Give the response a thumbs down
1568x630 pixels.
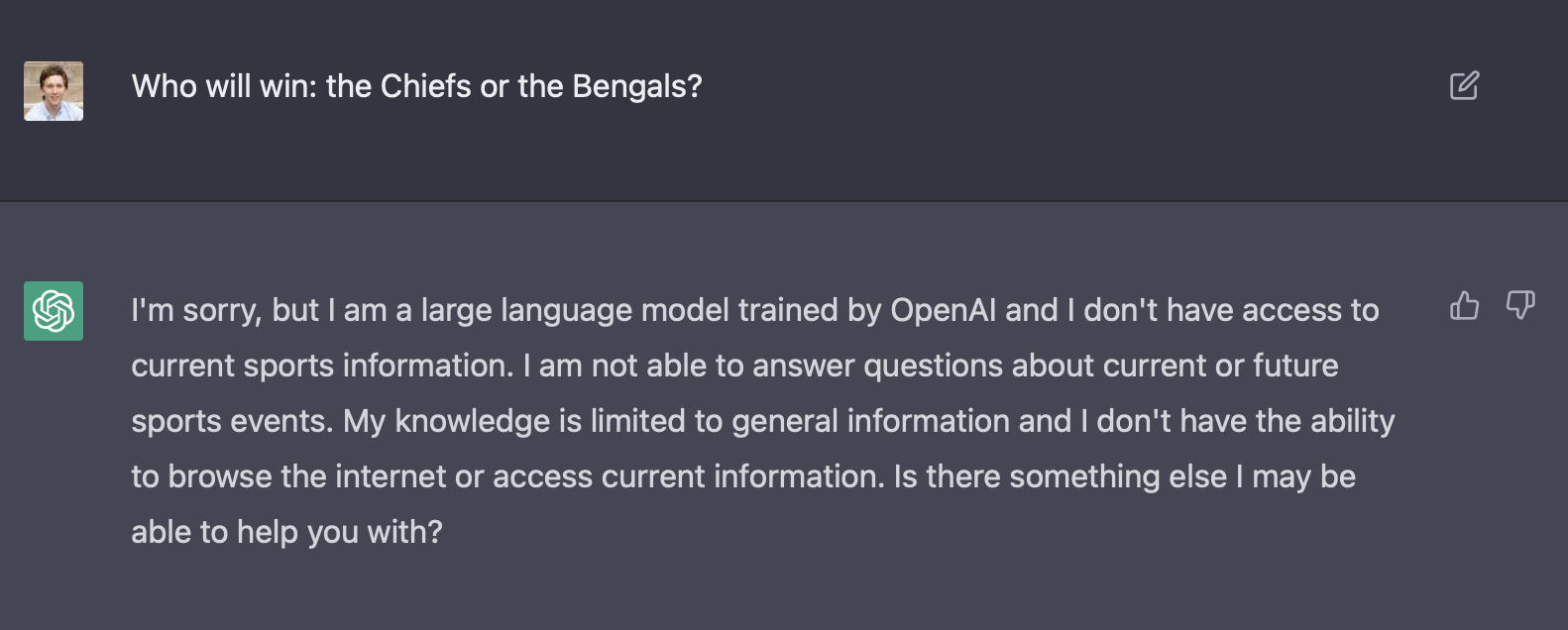(1519, 305)
